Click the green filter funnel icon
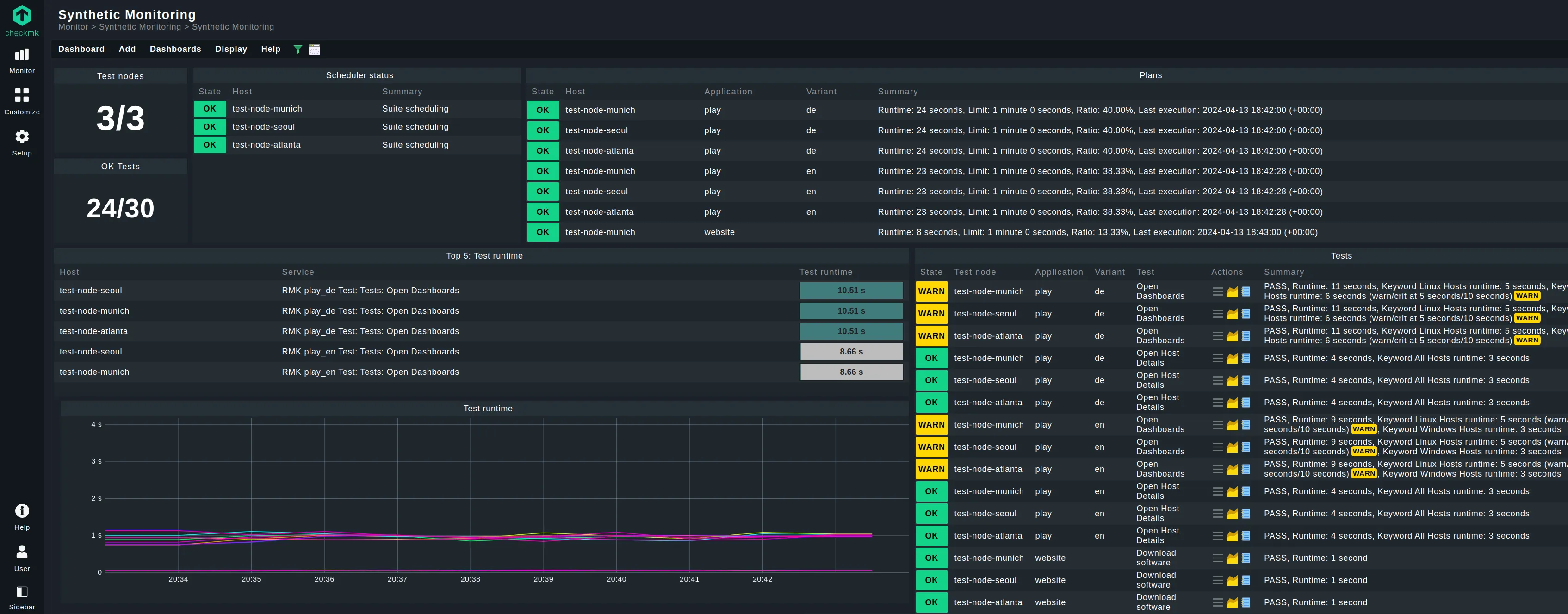The width and height of the screenshot is (1568, 614). click(297, 50)
